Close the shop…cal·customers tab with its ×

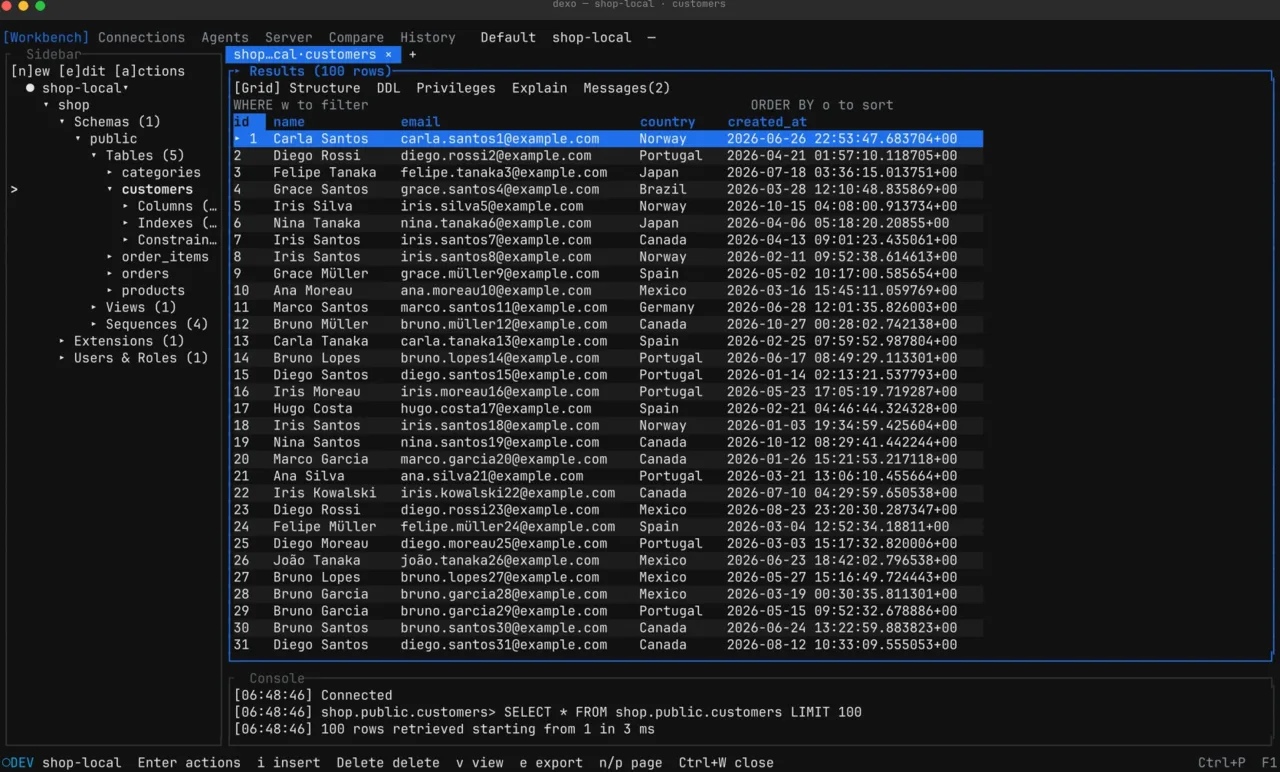click(388, 55)
